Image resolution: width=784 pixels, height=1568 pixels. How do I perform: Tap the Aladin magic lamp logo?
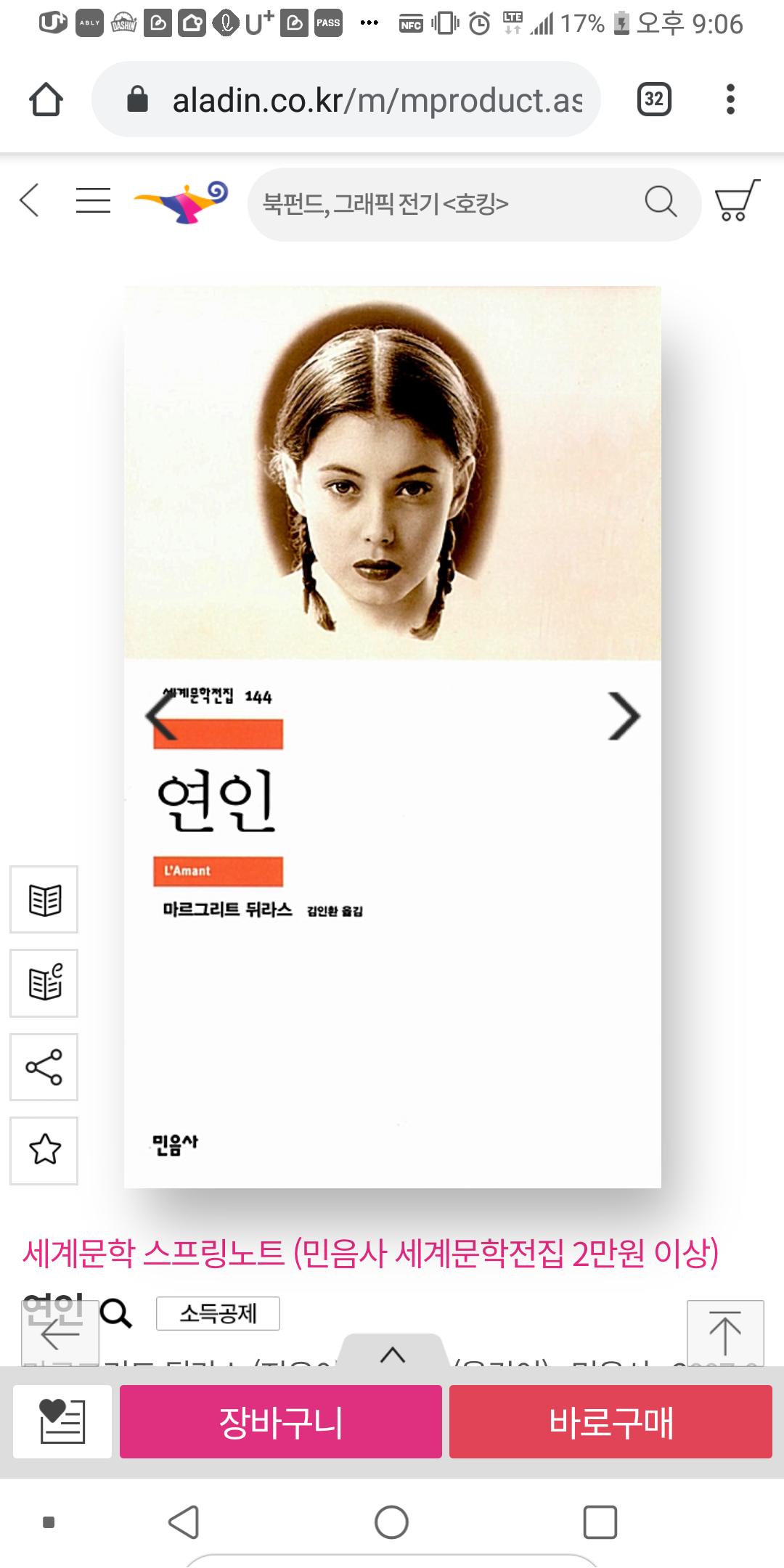pyautogui.click(x=181, y=202)
